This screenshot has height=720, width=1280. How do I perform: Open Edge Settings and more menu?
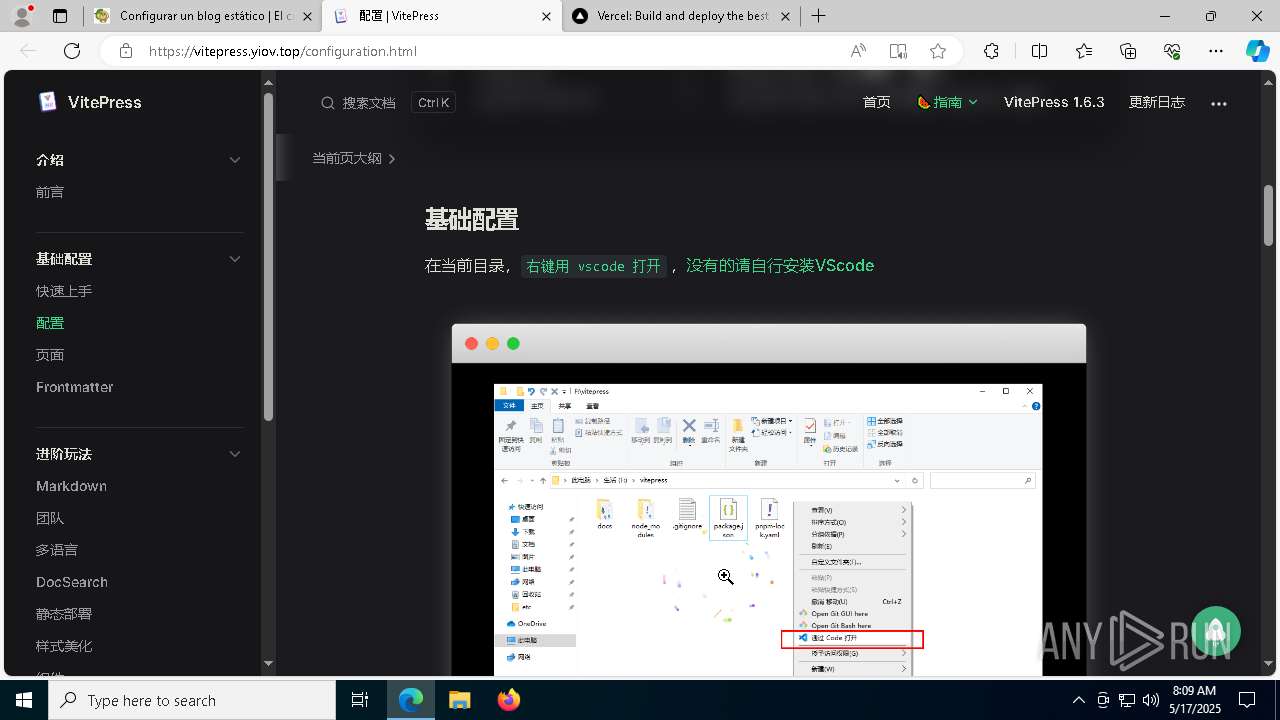tap(1216, 51)
